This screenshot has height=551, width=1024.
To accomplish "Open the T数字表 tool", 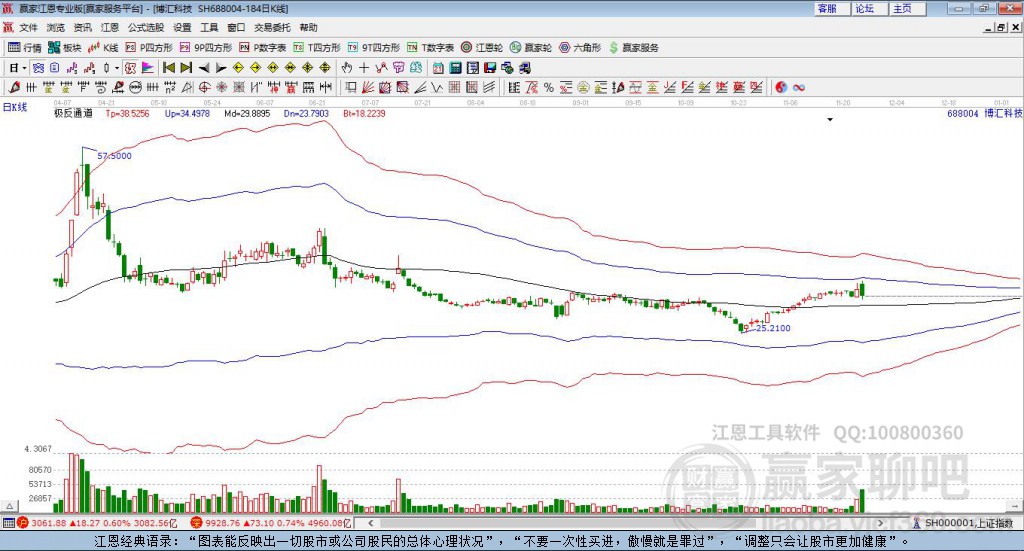I will point(430,48).
